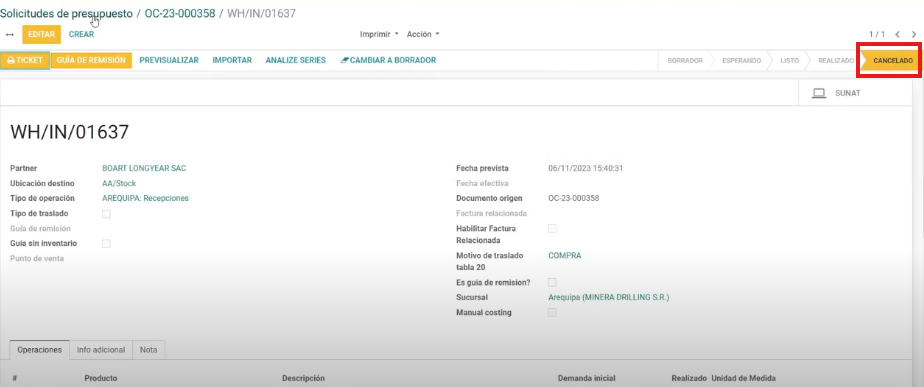
Task: Click the REALIZADO status stage
Action: [836, 61]
